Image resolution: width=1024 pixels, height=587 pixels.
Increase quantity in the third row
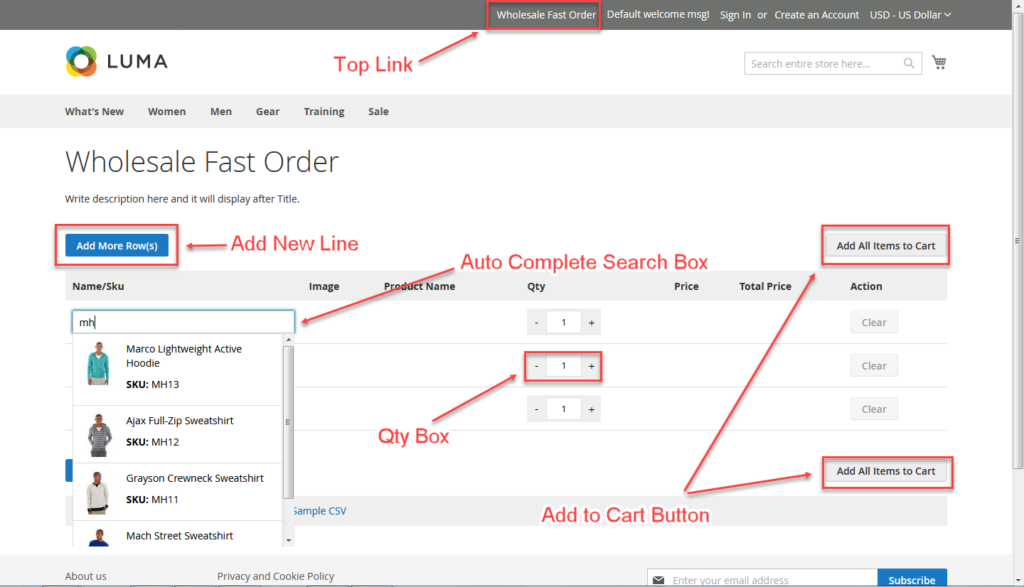click(x=591, y=409)
